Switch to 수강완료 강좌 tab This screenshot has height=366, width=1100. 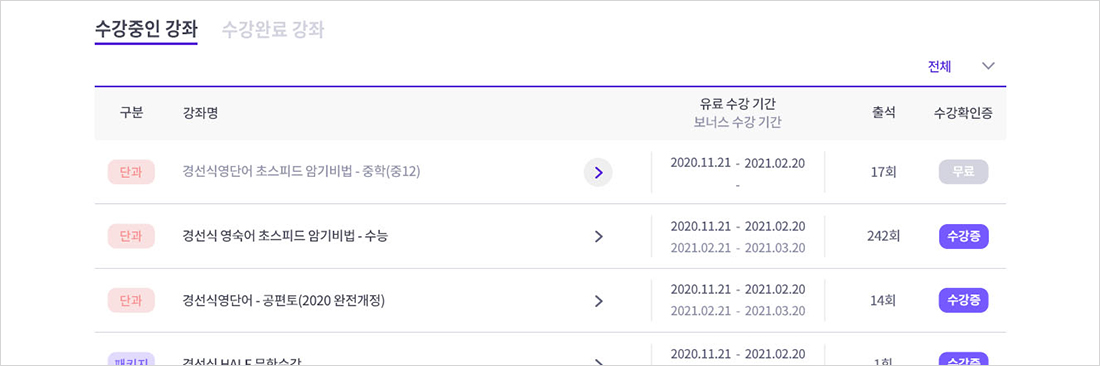pos(273,29)
